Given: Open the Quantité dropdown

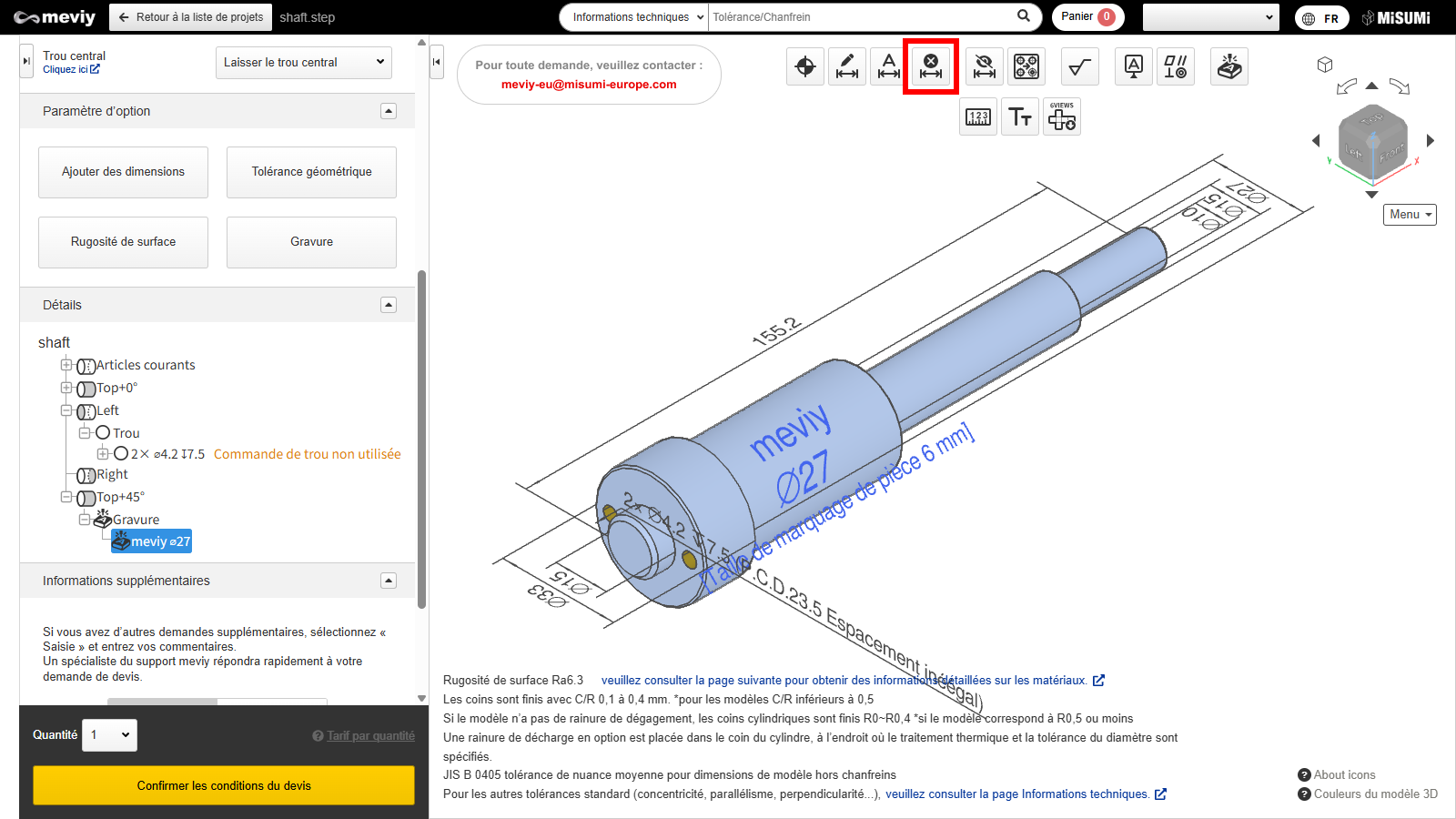Looking at the screenshot, I should (x=110, y=734).
